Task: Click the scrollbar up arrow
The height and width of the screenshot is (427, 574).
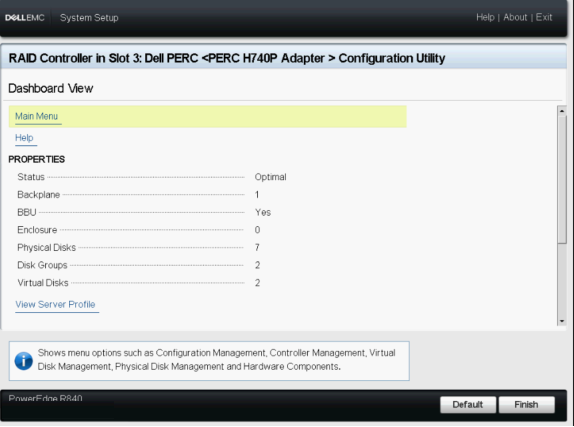Action: pyautogui.click(x=562, y=110)
